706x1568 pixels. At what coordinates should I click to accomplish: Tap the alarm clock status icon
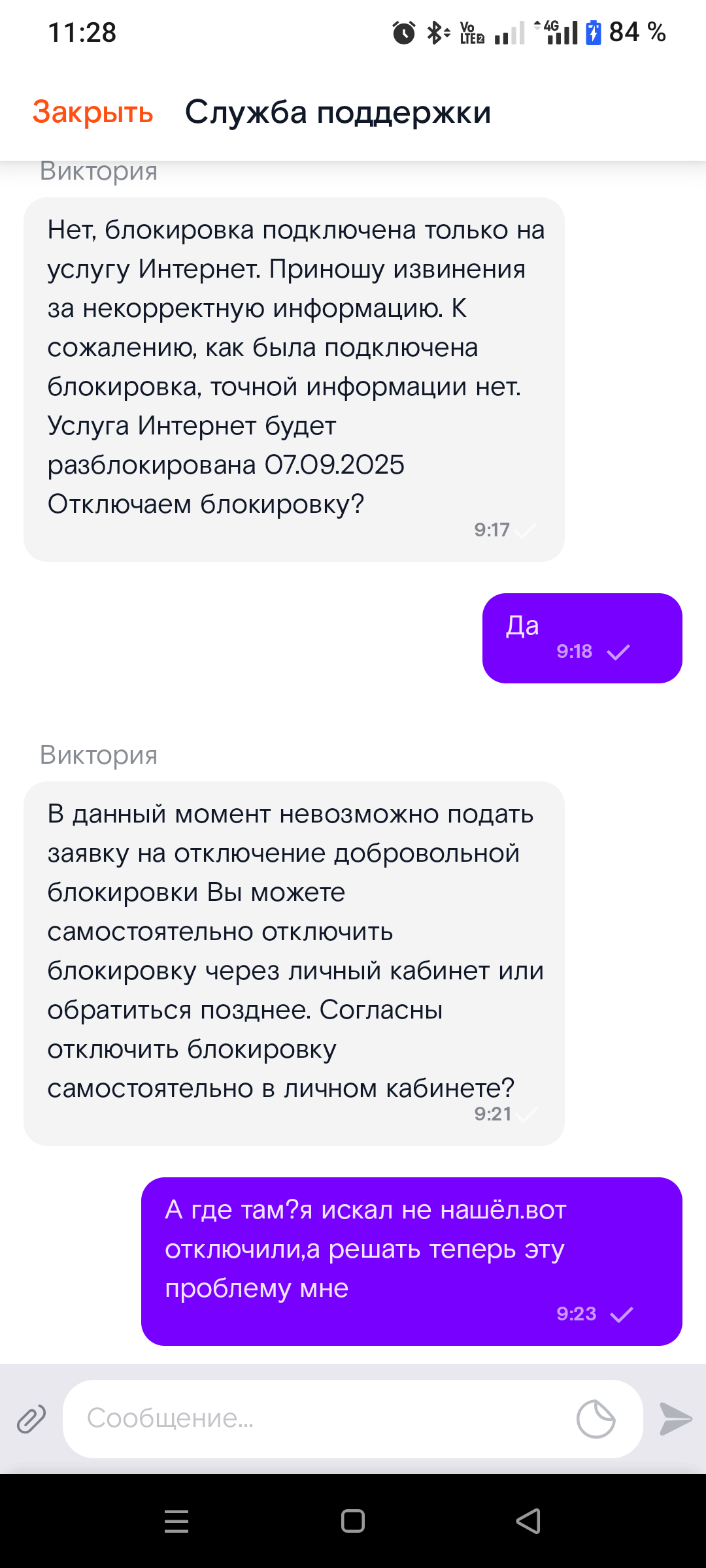point(403,32)
